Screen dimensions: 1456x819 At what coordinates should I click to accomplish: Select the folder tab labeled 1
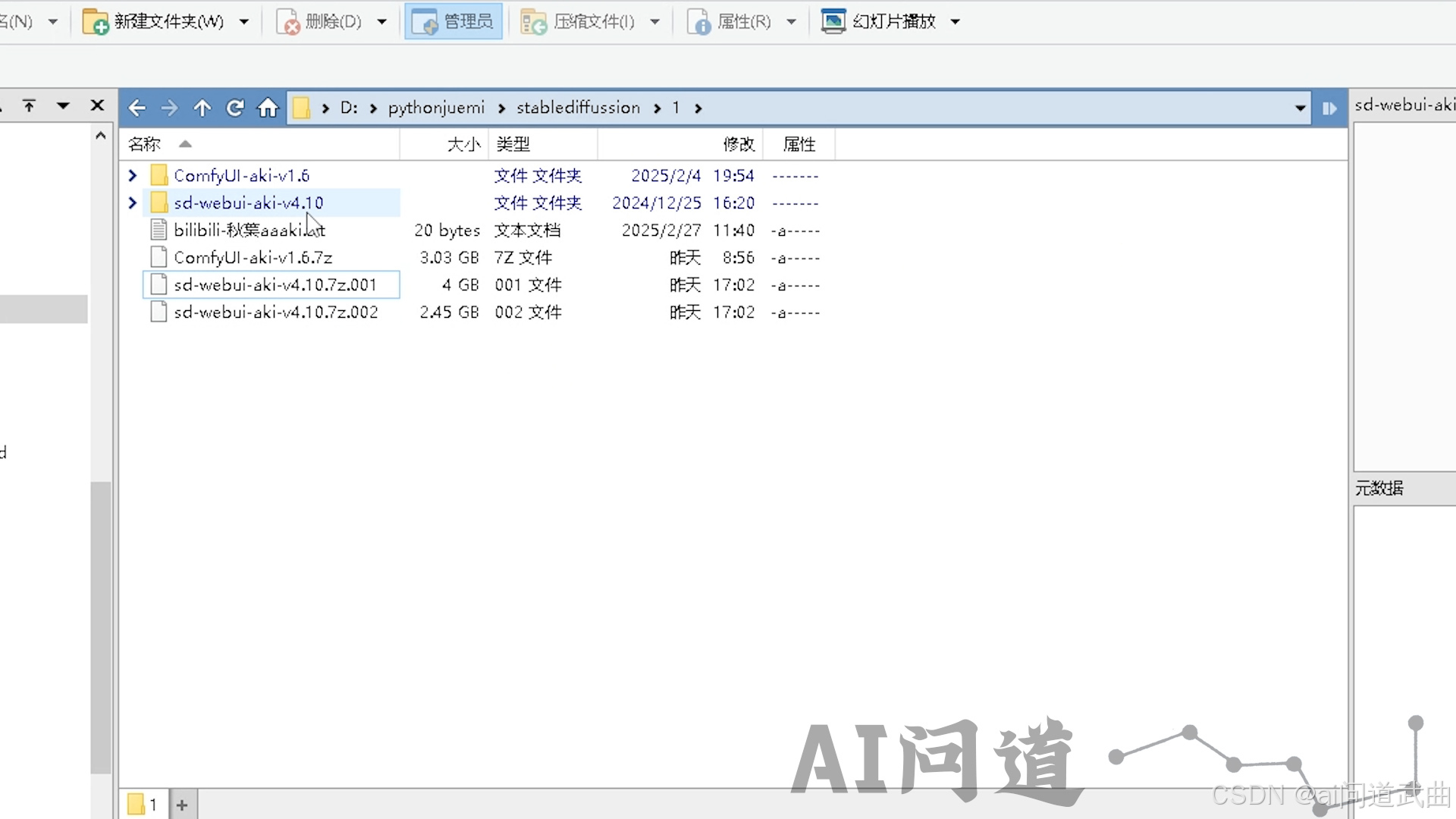[x=143, y=805]
